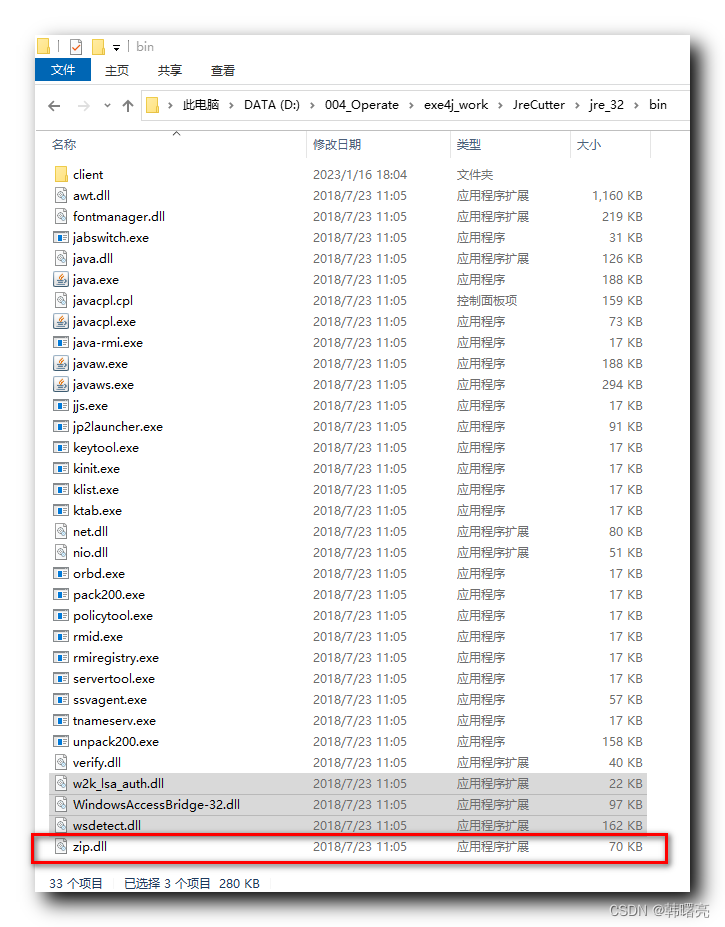Select the client folder icon
Screen dimensions: 725x927
point(61,174)
